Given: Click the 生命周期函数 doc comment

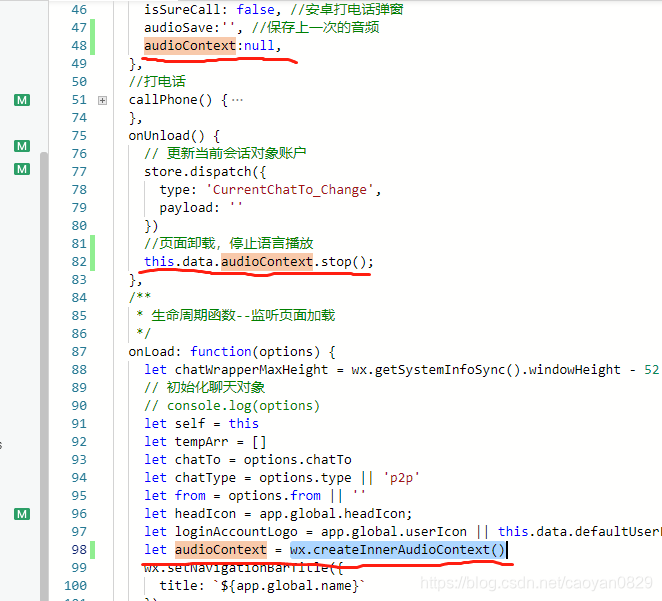Looking at the screenshot, I should coord(236,316).
